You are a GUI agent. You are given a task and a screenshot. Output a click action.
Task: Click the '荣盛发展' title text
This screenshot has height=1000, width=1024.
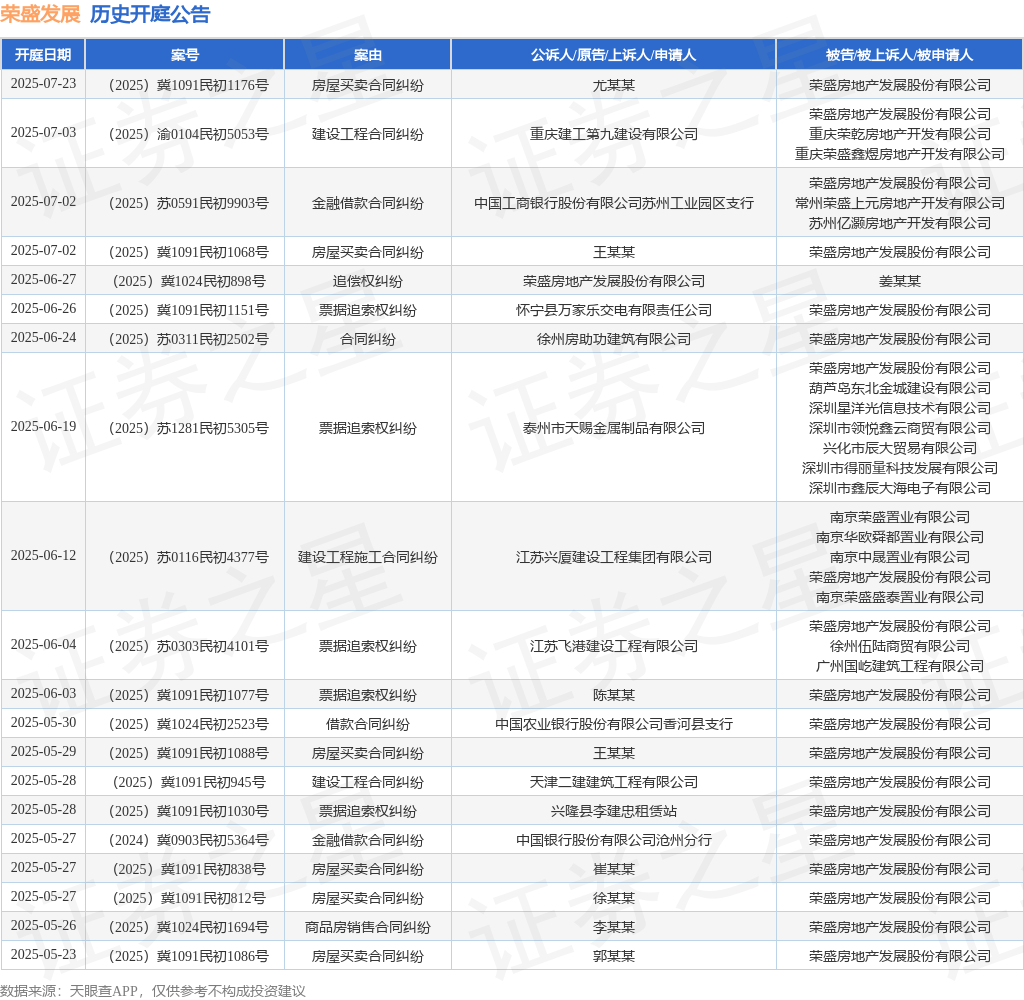point(40,14)
